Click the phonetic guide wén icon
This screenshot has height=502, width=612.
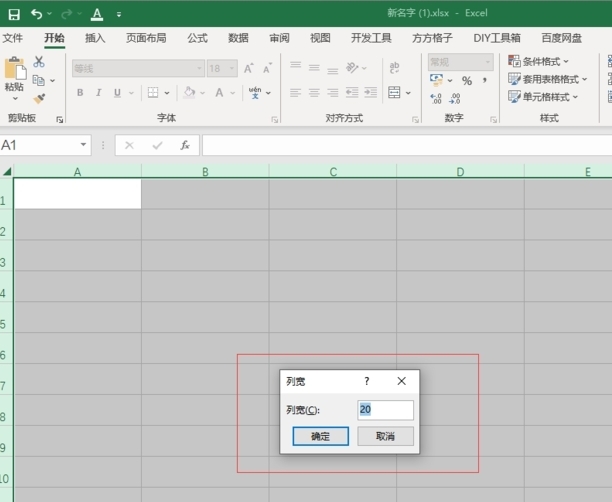pyautogui.click(x=255, y=93)
